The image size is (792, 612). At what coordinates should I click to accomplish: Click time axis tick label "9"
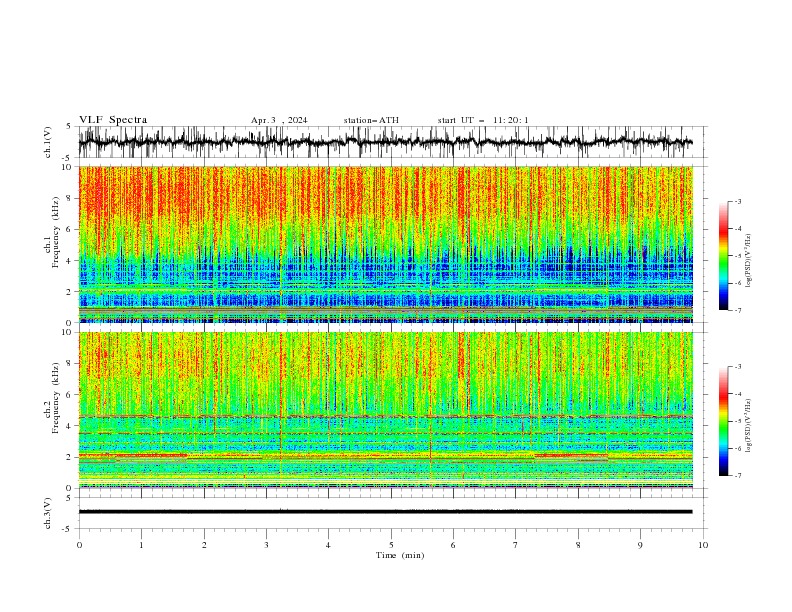pyautogui.click(x=640, y=545)
